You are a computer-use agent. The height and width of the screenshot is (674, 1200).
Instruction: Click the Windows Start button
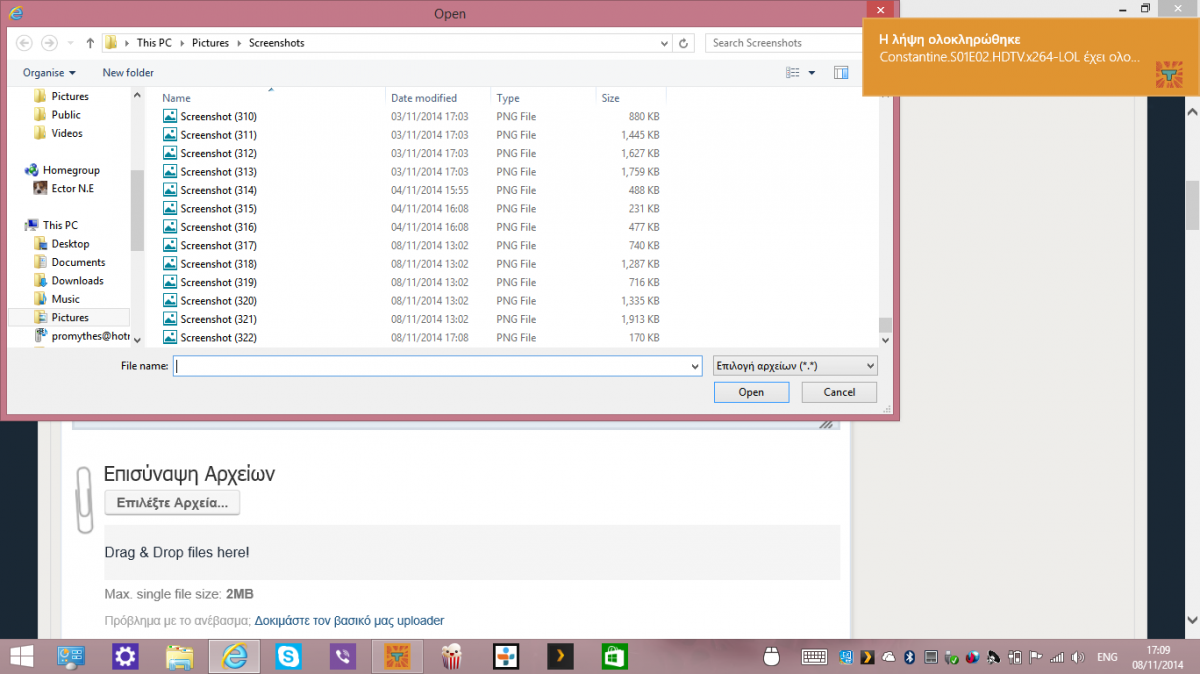[19, 656]
